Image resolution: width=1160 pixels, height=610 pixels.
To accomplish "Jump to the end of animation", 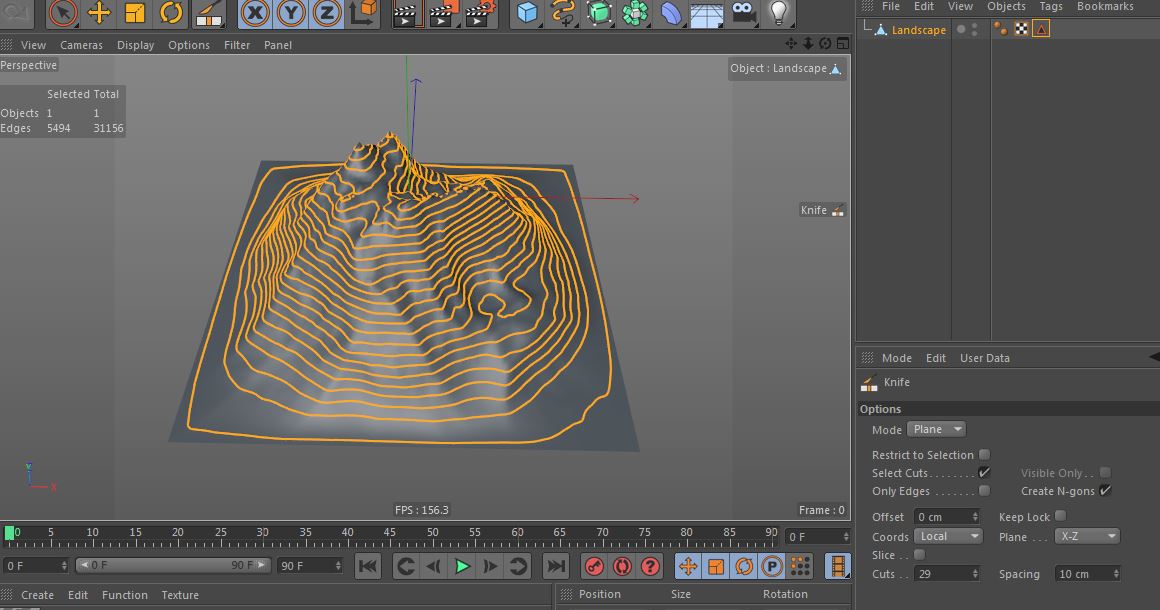I will (x=555, y=566).
